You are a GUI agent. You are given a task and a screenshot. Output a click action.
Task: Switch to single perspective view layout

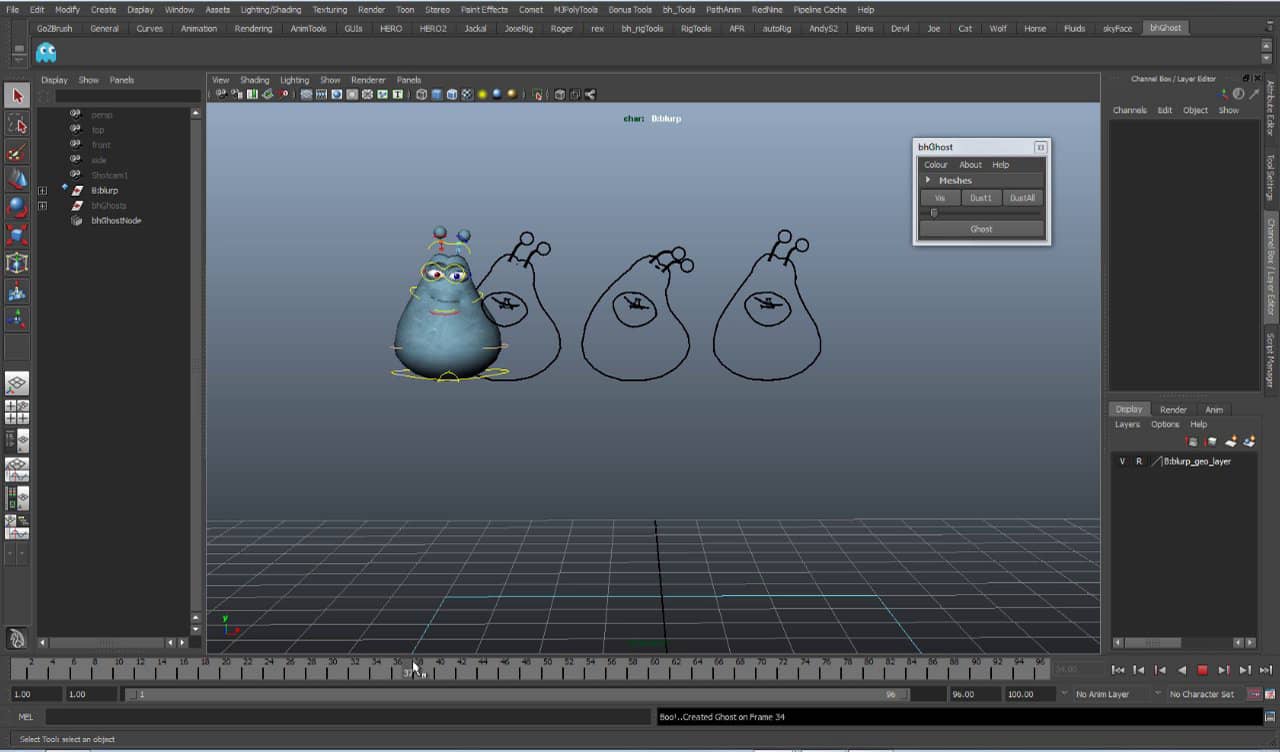(17, 384)
